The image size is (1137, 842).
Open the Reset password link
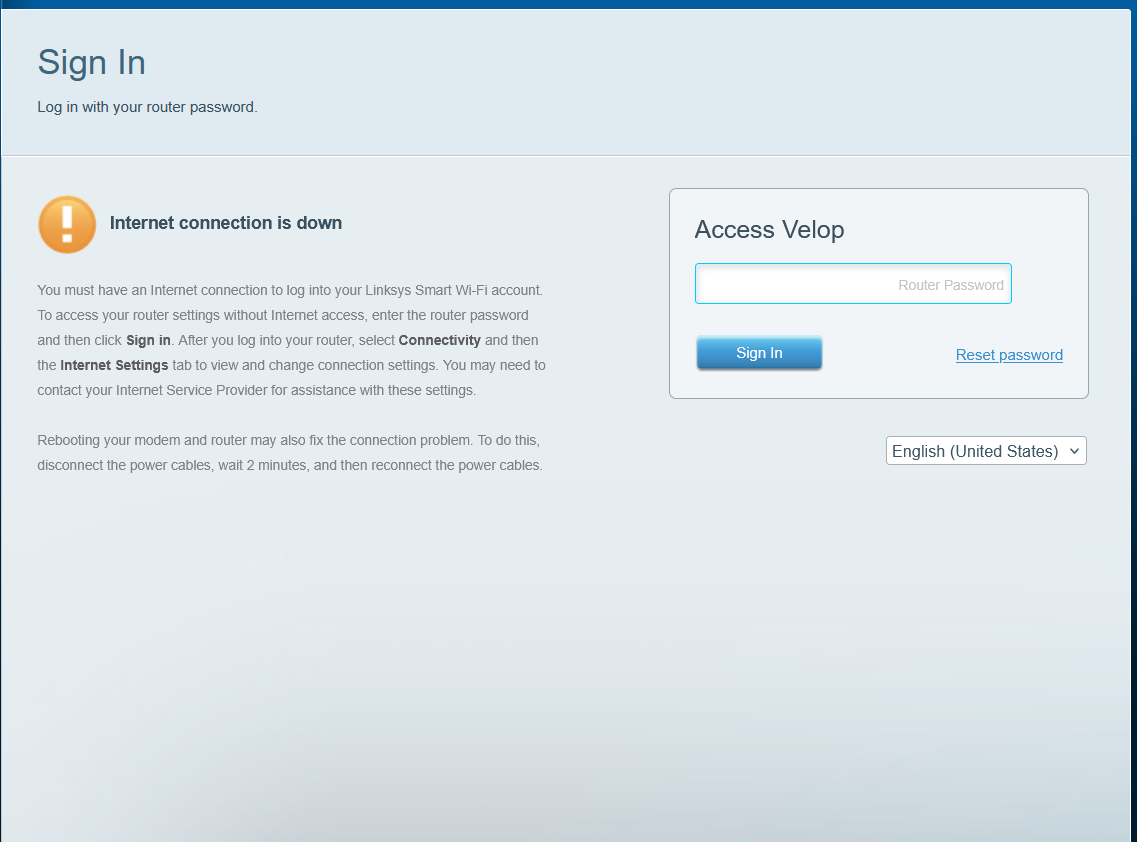pos(1009,355)
